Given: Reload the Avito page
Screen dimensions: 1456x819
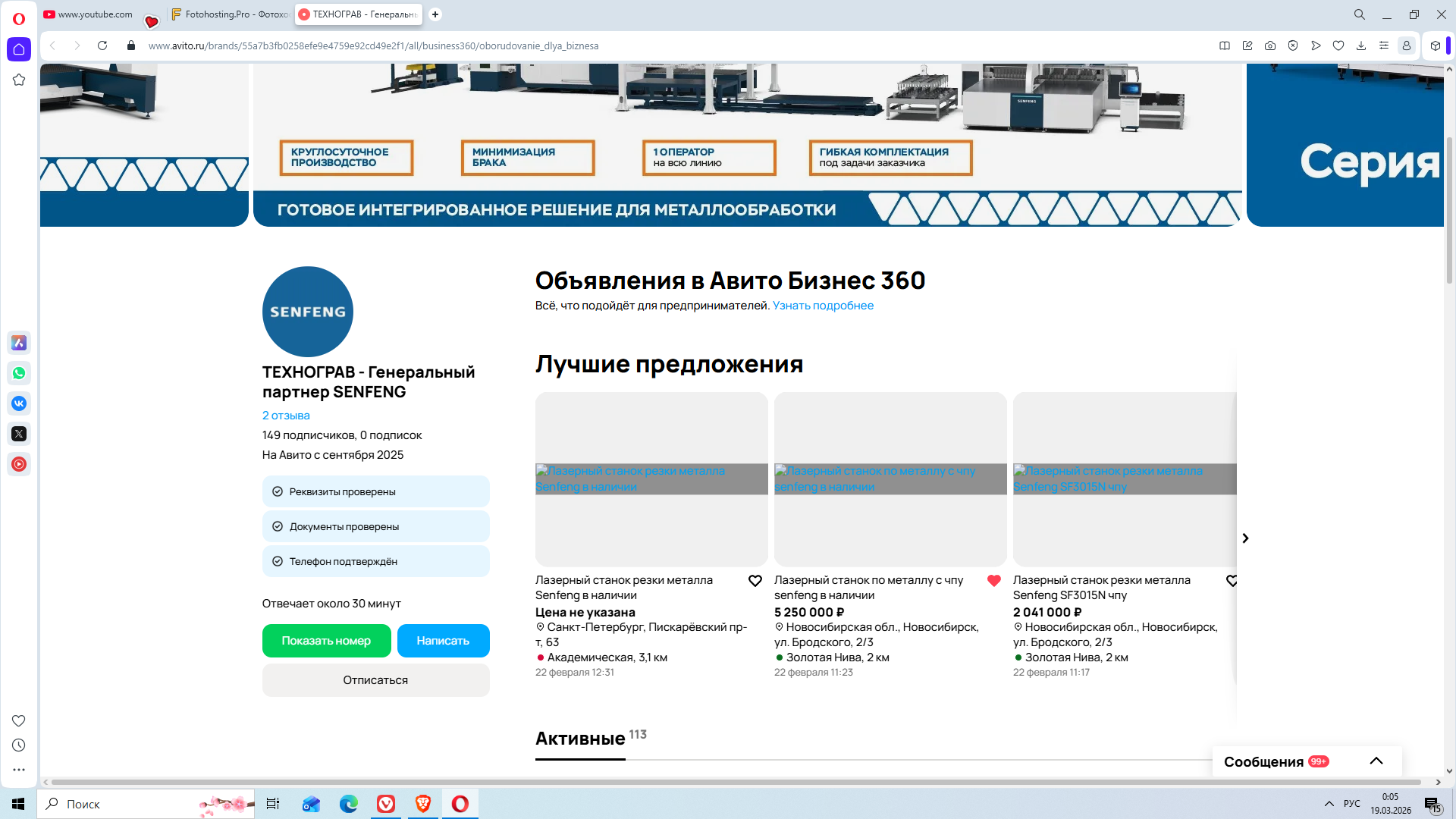Looking at the screenshot, I should tap(102, 45).
